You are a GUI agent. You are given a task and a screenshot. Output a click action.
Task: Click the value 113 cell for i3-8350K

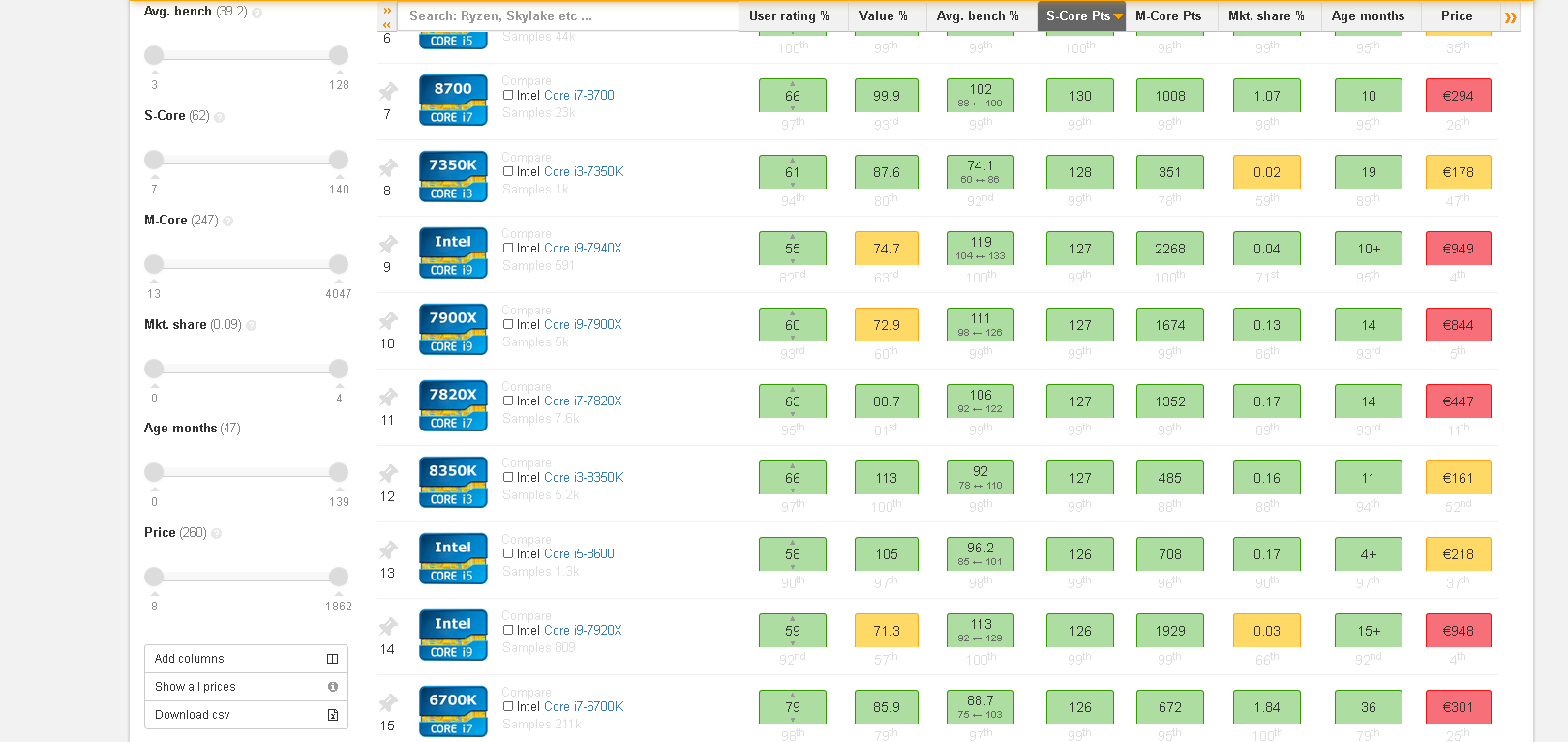(x=887, y=478)
